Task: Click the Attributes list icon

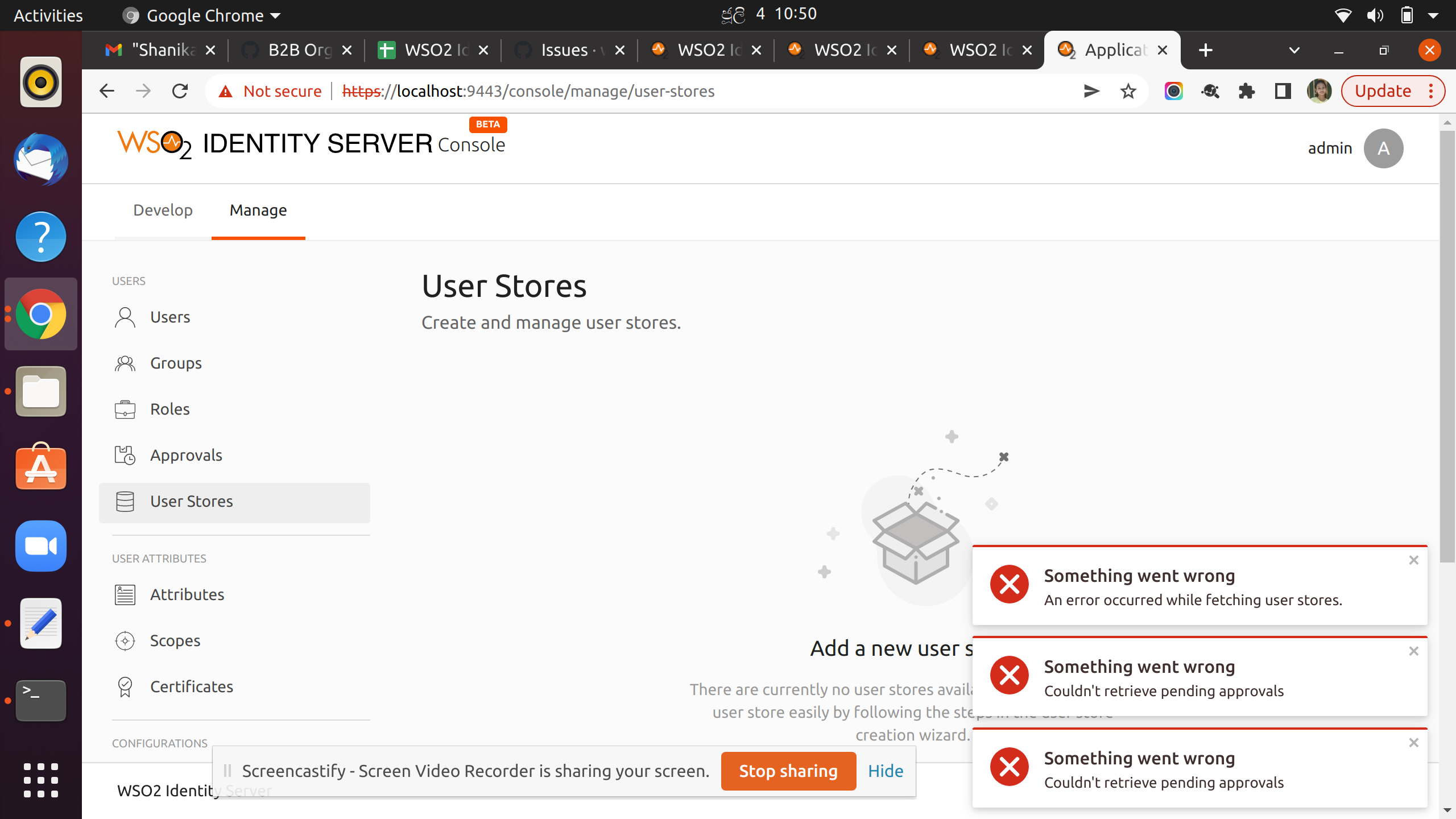Action: click(x=125, y=595)
